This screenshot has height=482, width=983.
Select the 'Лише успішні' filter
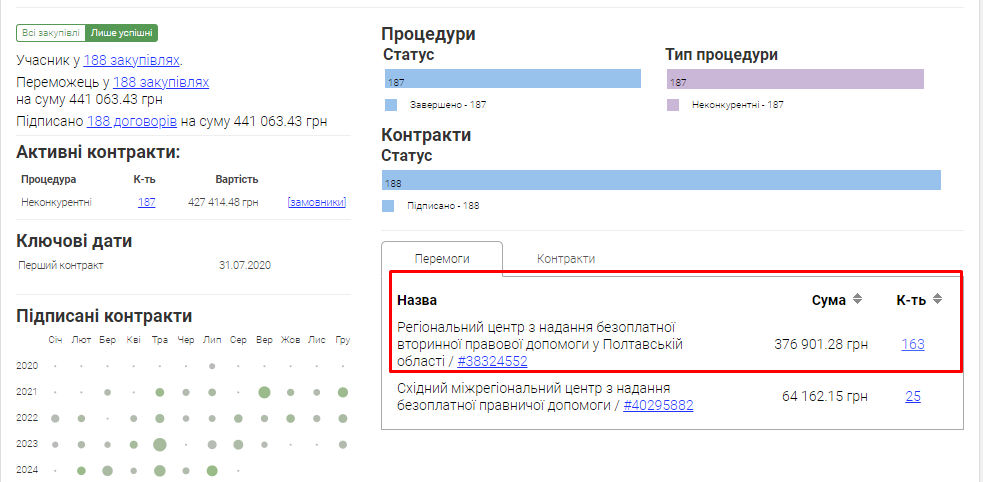[121, 33]
